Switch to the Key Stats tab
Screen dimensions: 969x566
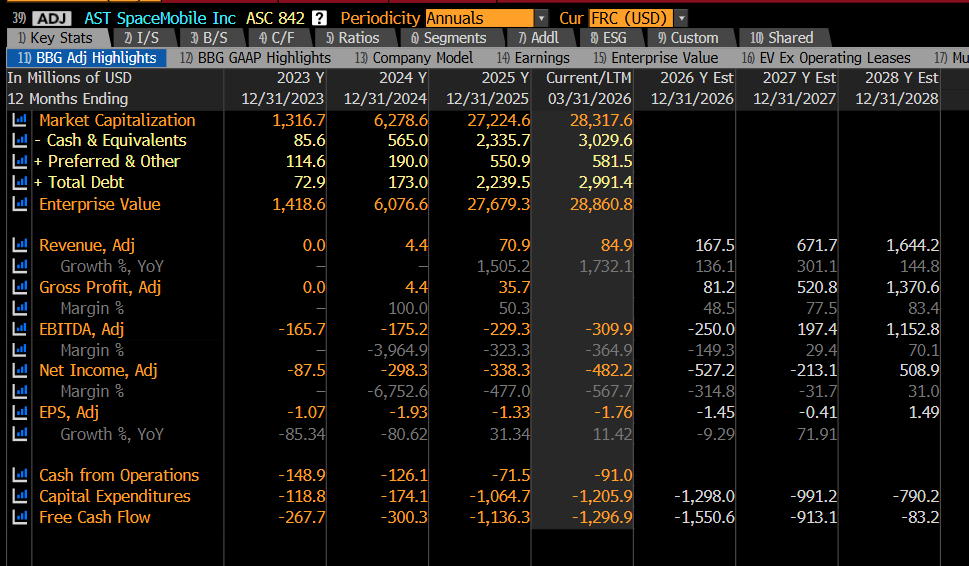click(x=56, y=38)
